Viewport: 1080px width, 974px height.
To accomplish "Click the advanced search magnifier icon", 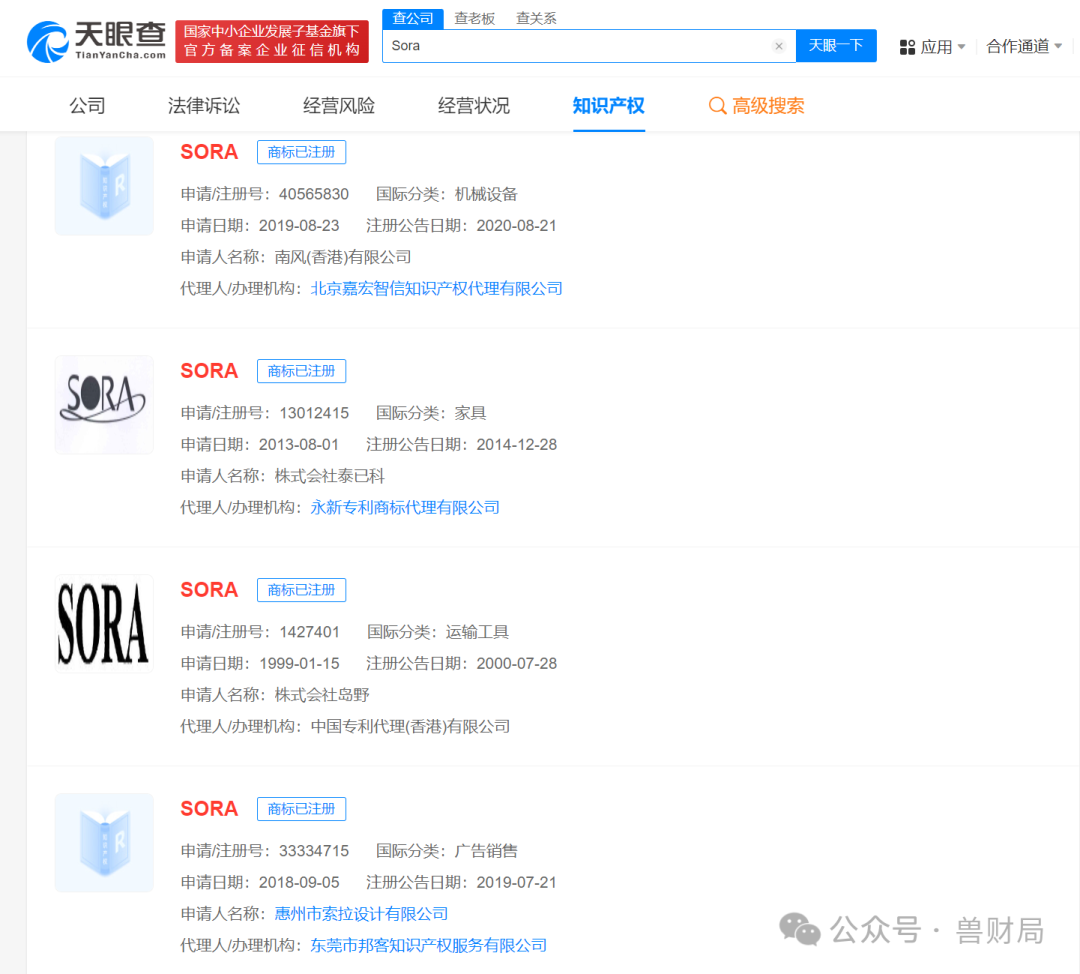I will coord(717,106).
